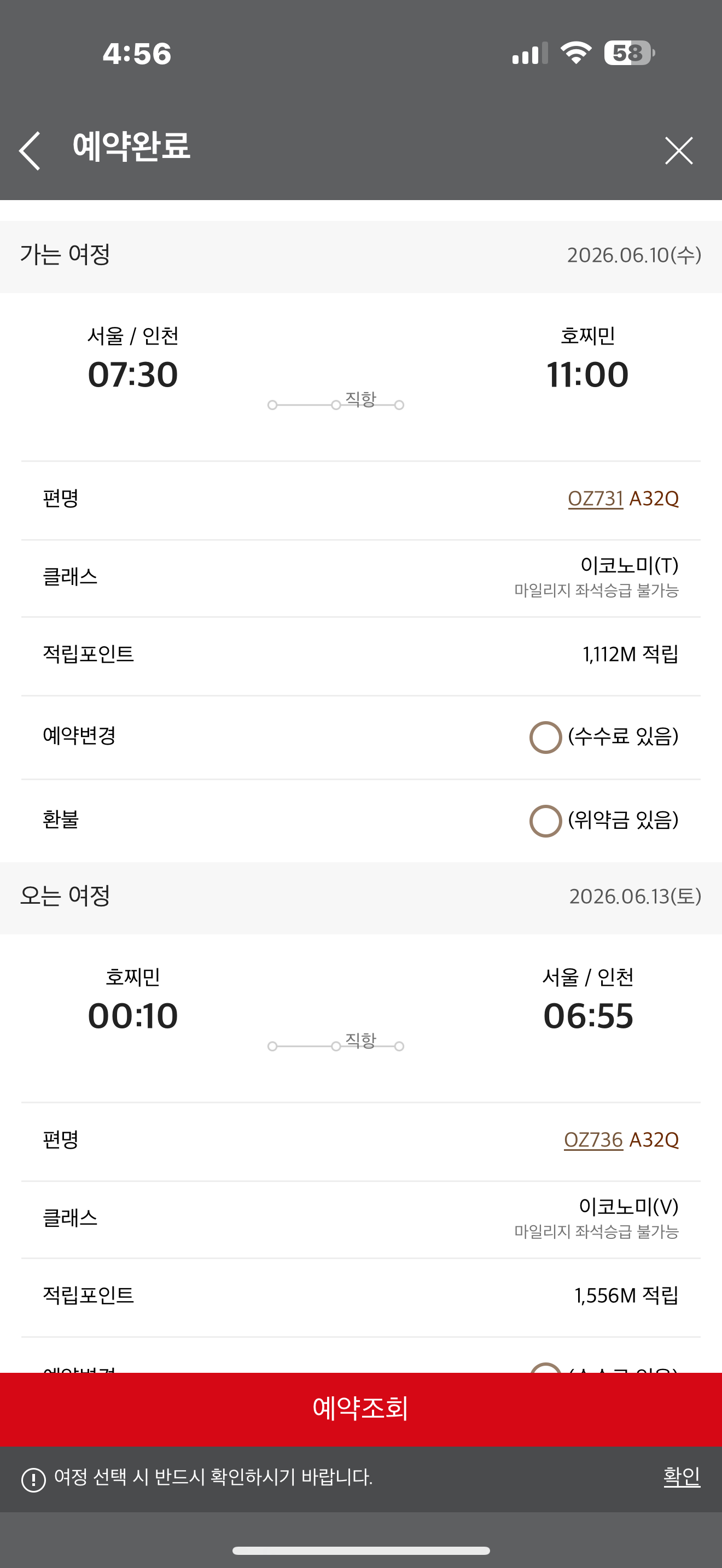Image resolution: width=722 pixels, height=1568 pixels.
Task: Tap the cellular signal bars icon
Action: pos(529,54)
